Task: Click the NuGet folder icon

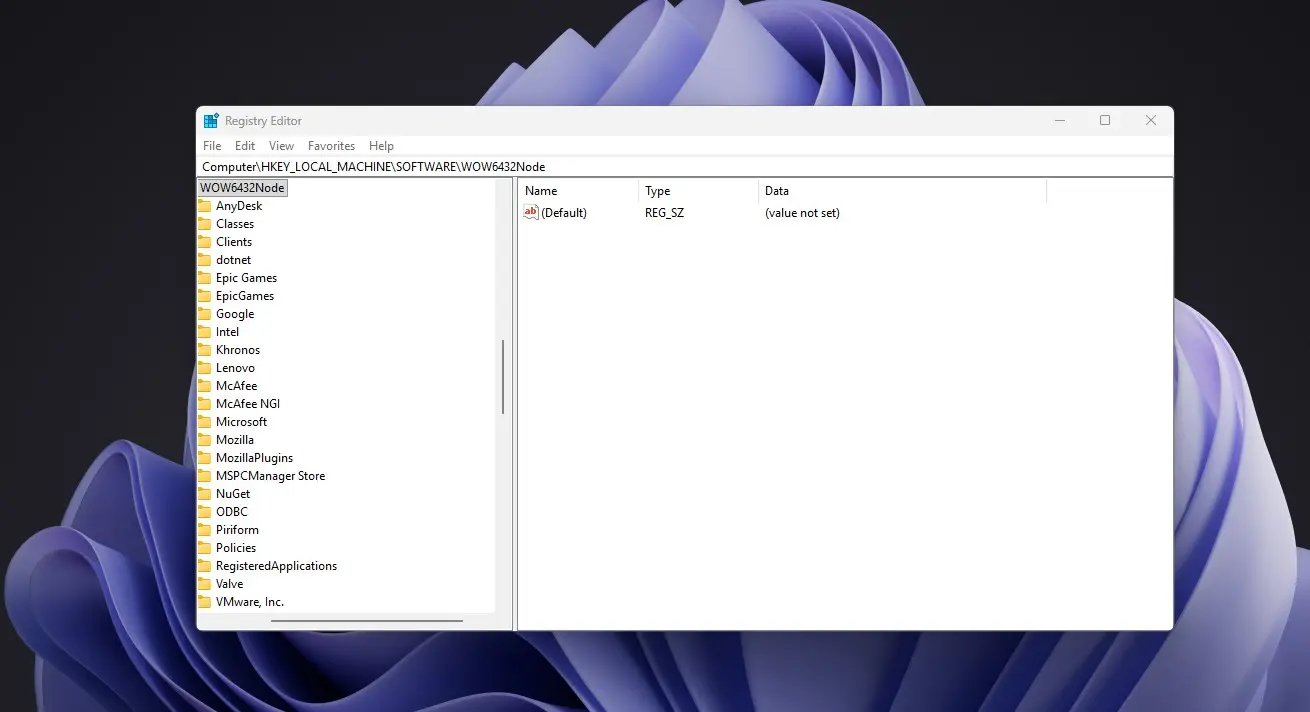Action: [x=204, y=494]
